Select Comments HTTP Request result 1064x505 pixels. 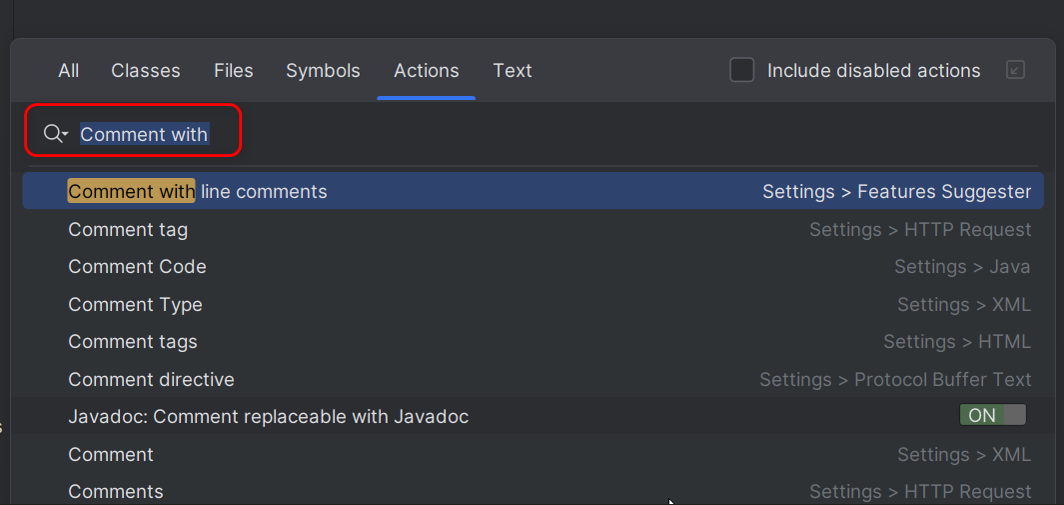click(533, 490)
